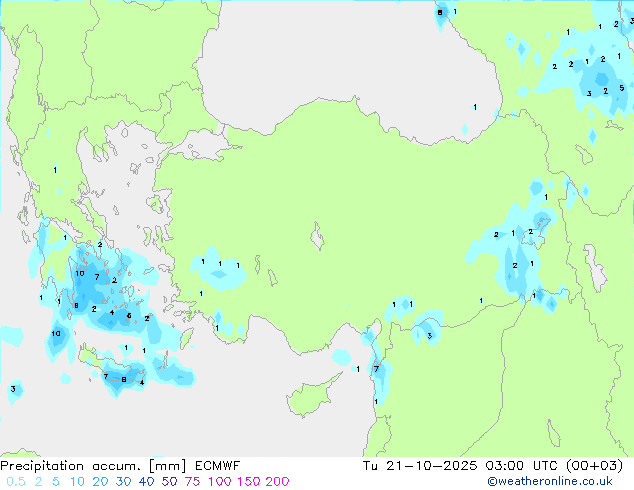Click the cyan "2" in the color legend
Screen dimensions: 634x490
tap(38, 482)
